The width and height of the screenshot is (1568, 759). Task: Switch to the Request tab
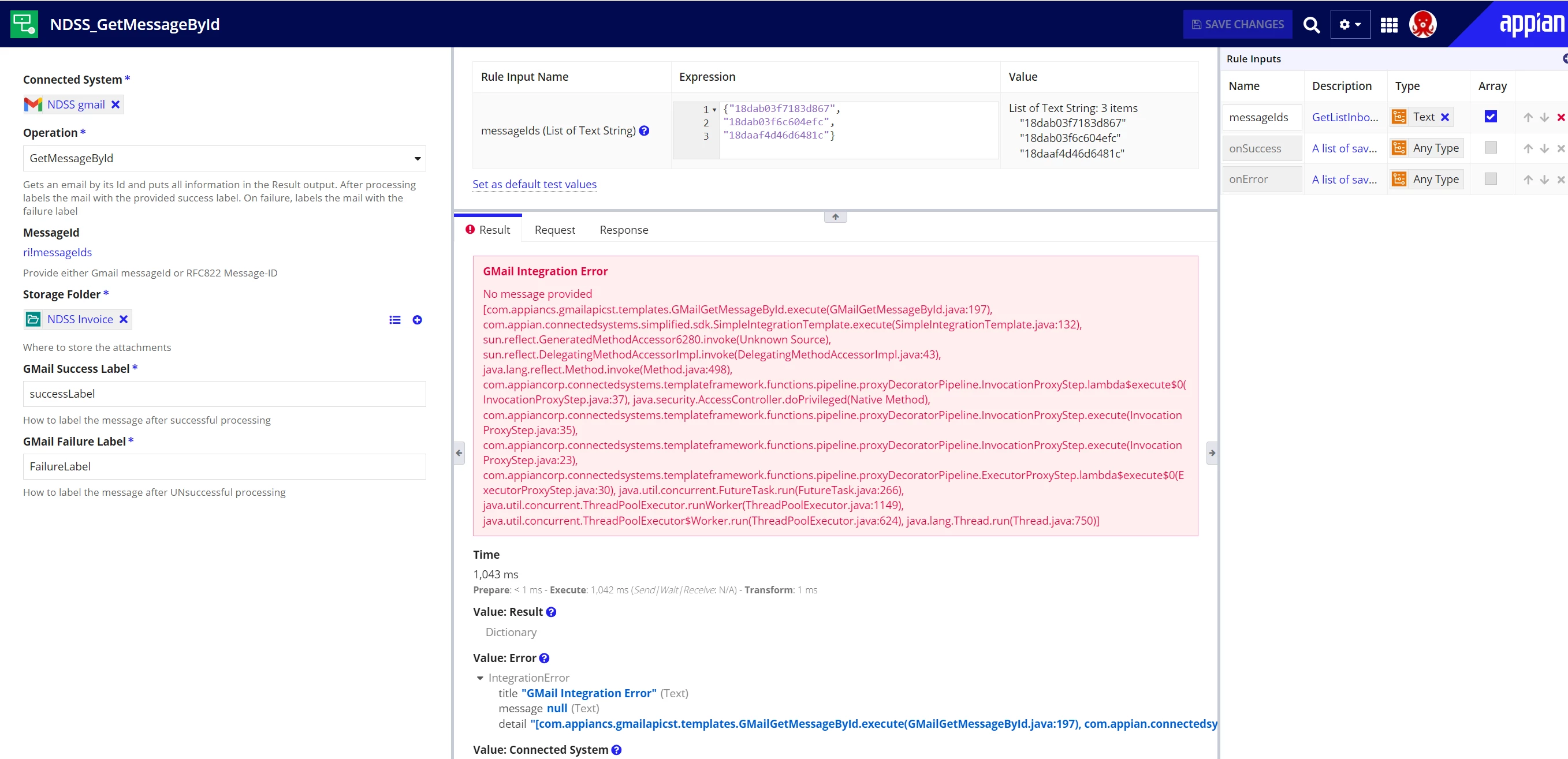(554, 230)
